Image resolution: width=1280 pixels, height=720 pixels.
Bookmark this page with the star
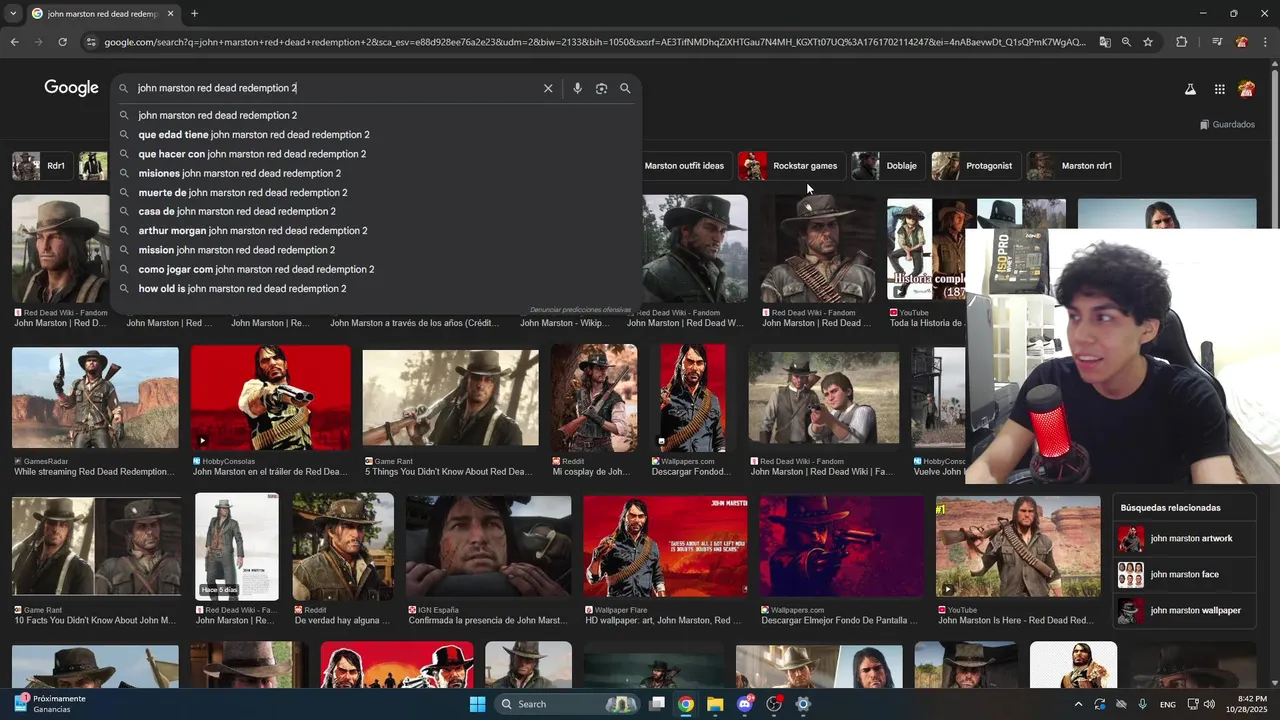[1148, 42]
